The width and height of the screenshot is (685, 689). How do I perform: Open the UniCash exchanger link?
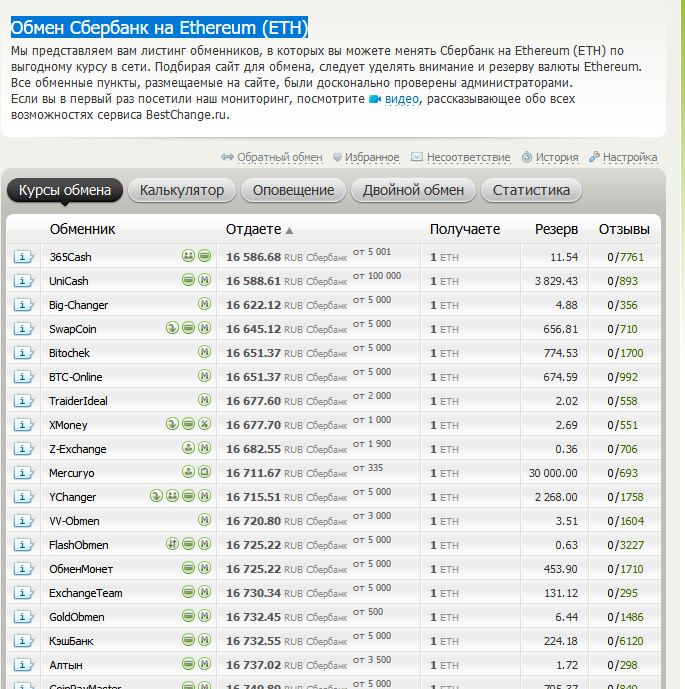(69, 281)
